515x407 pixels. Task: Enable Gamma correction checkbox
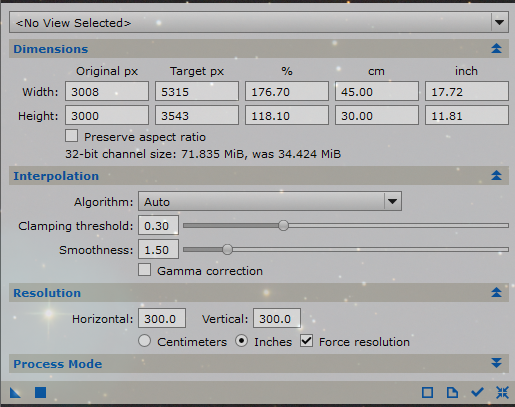click(x=144, y=270)
